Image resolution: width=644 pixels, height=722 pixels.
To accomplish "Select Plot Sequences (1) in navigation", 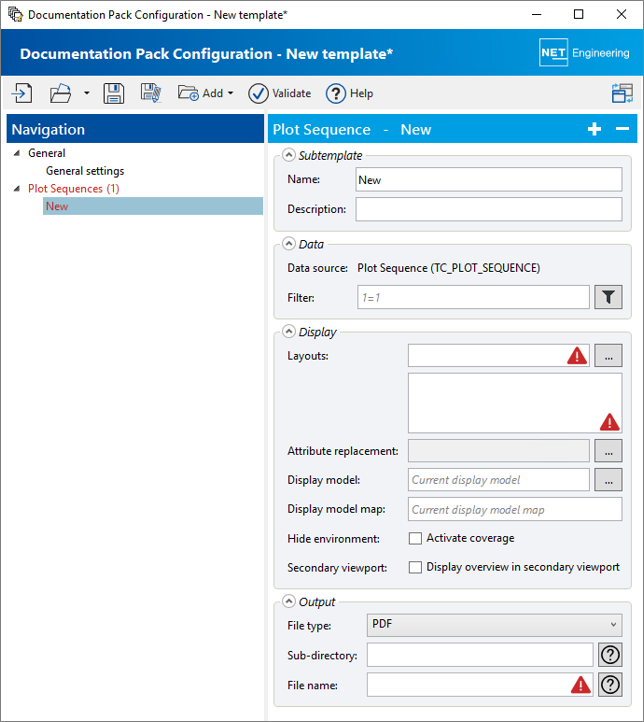I will 74,189.
